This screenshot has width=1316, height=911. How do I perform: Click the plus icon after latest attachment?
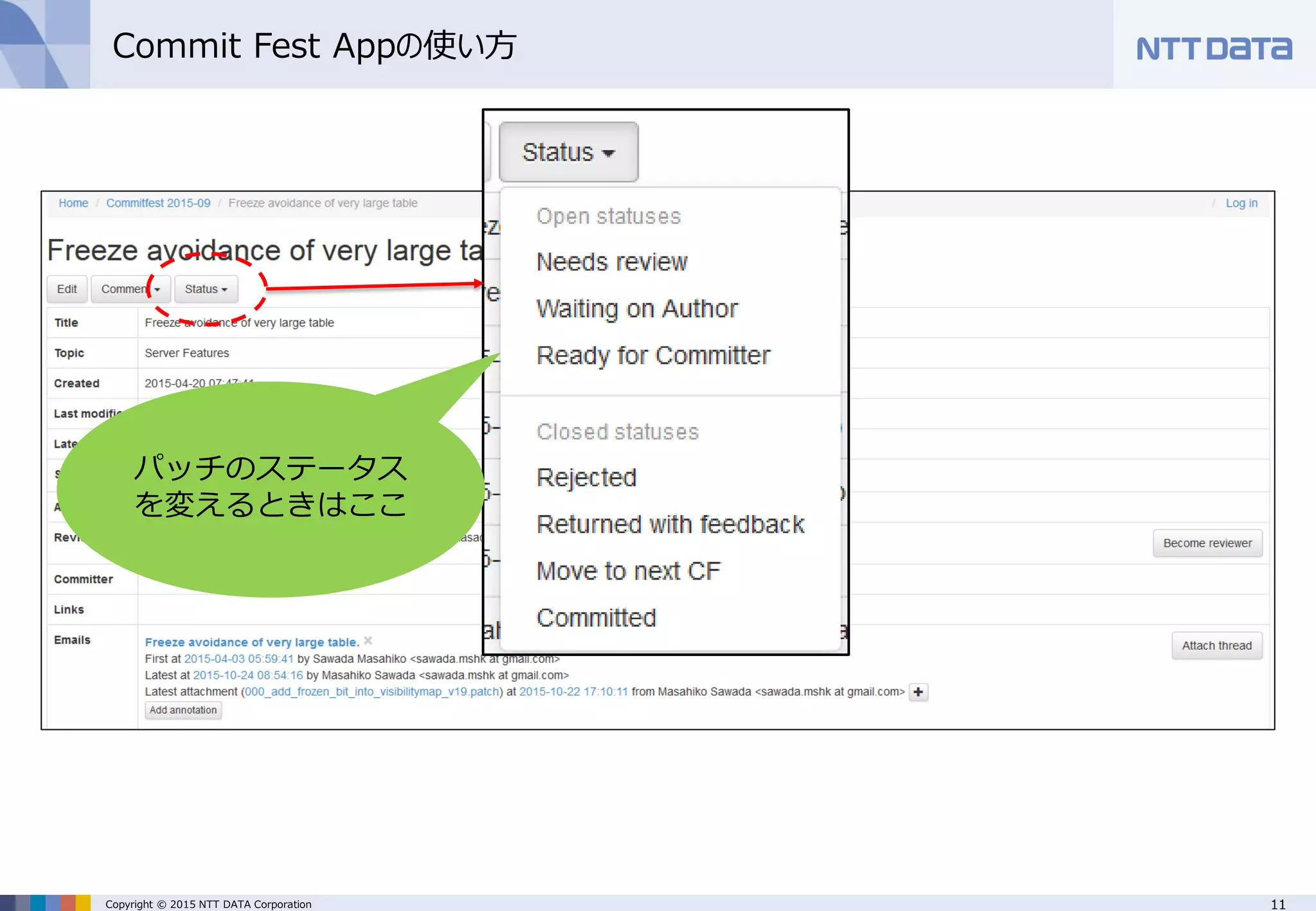click(918, 692)
